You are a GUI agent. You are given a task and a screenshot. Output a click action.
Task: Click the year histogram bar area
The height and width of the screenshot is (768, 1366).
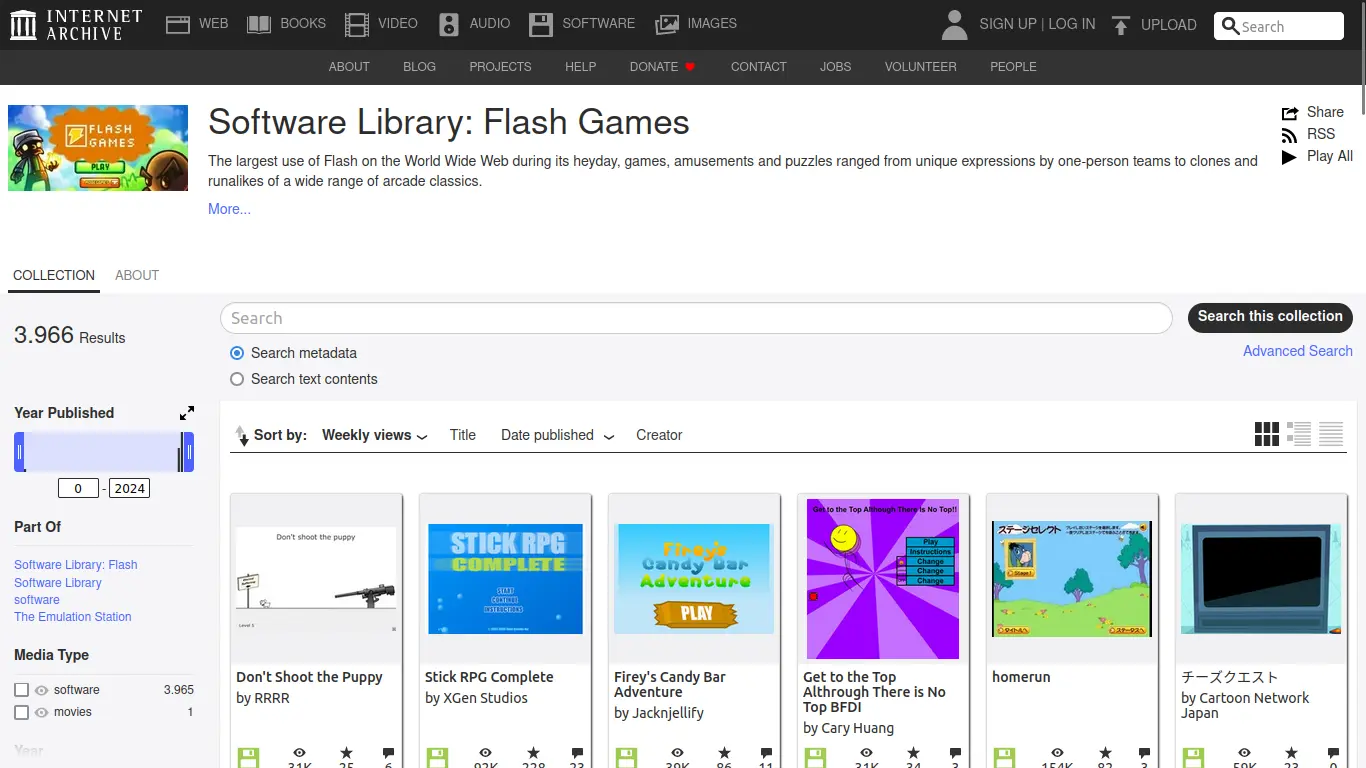pos(103,452)
